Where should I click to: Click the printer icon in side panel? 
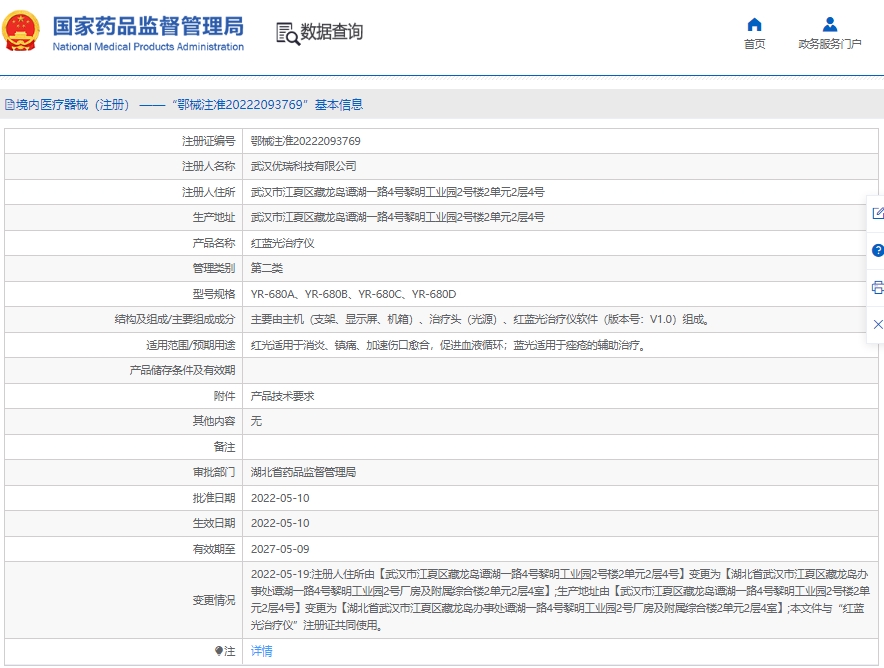(x=877, y=287)
